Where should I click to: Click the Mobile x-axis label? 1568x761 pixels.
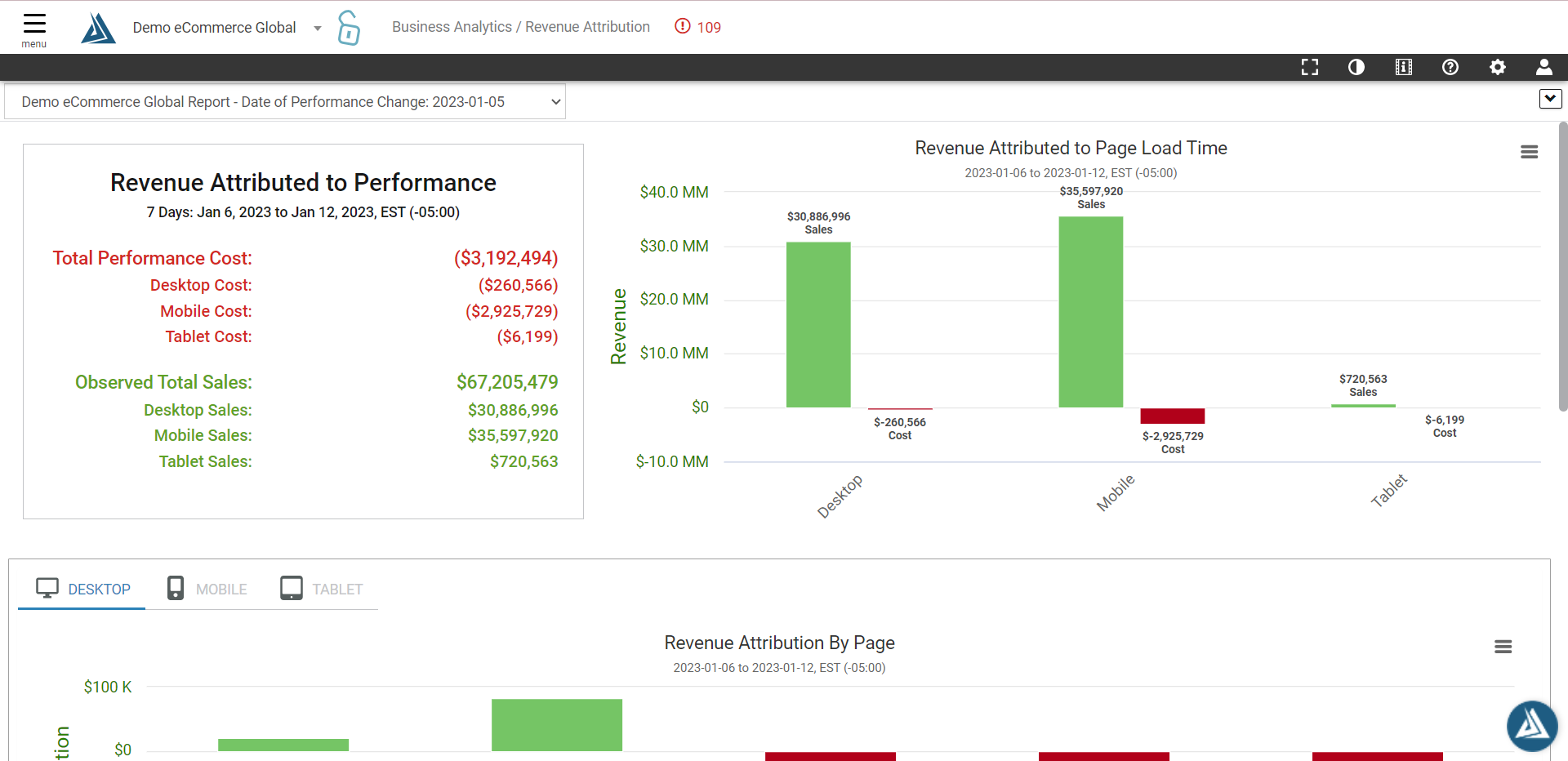click(x=1116, y=493)
